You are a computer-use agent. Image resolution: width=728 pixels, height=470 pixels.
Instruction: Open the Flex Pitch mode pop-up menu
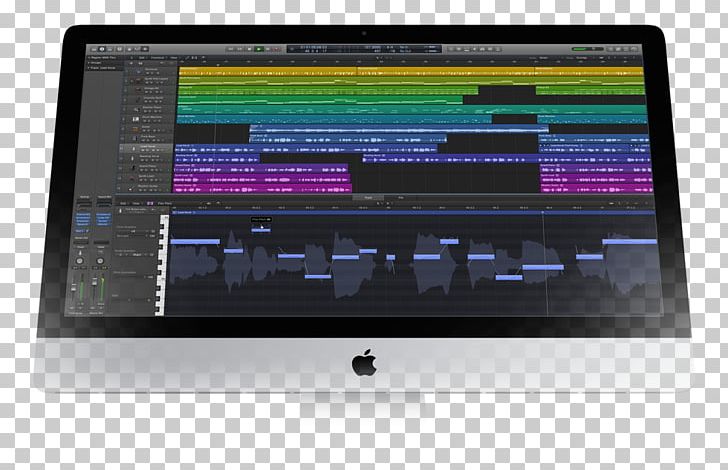[x=166, y=203]
